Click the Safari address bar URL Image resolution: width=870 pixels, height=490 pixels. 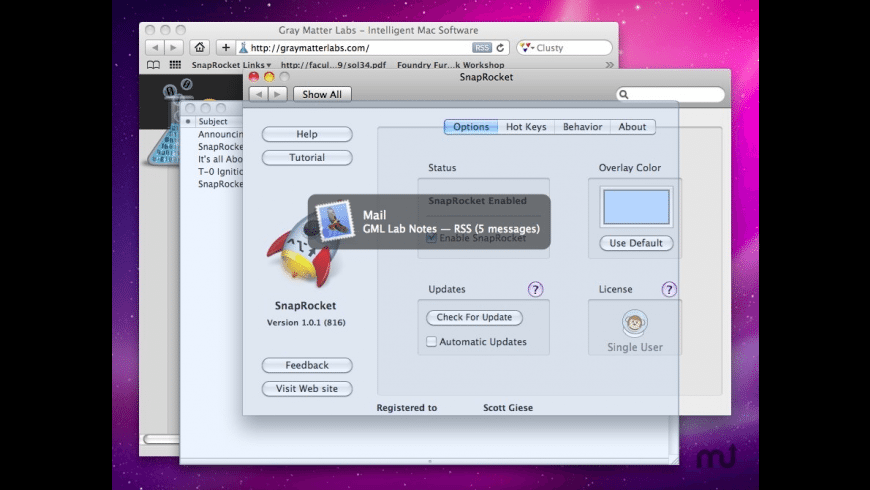(x=310, y=48)
